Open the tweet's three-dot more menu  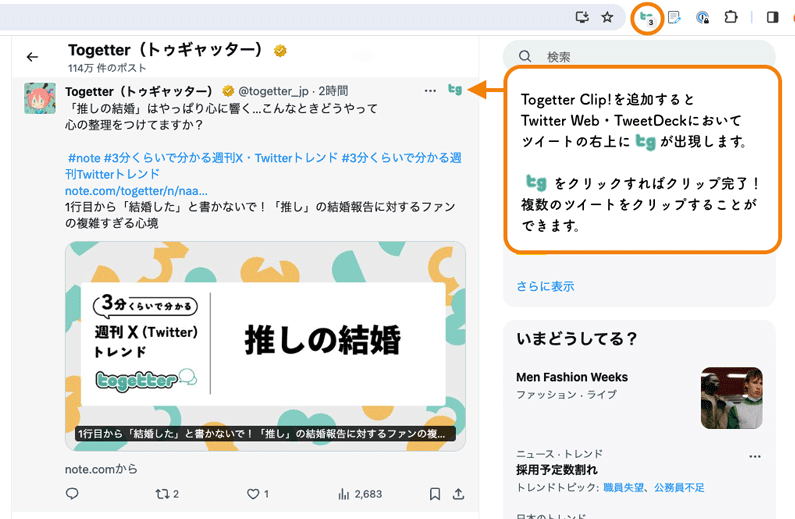click(x=430, y=90)
